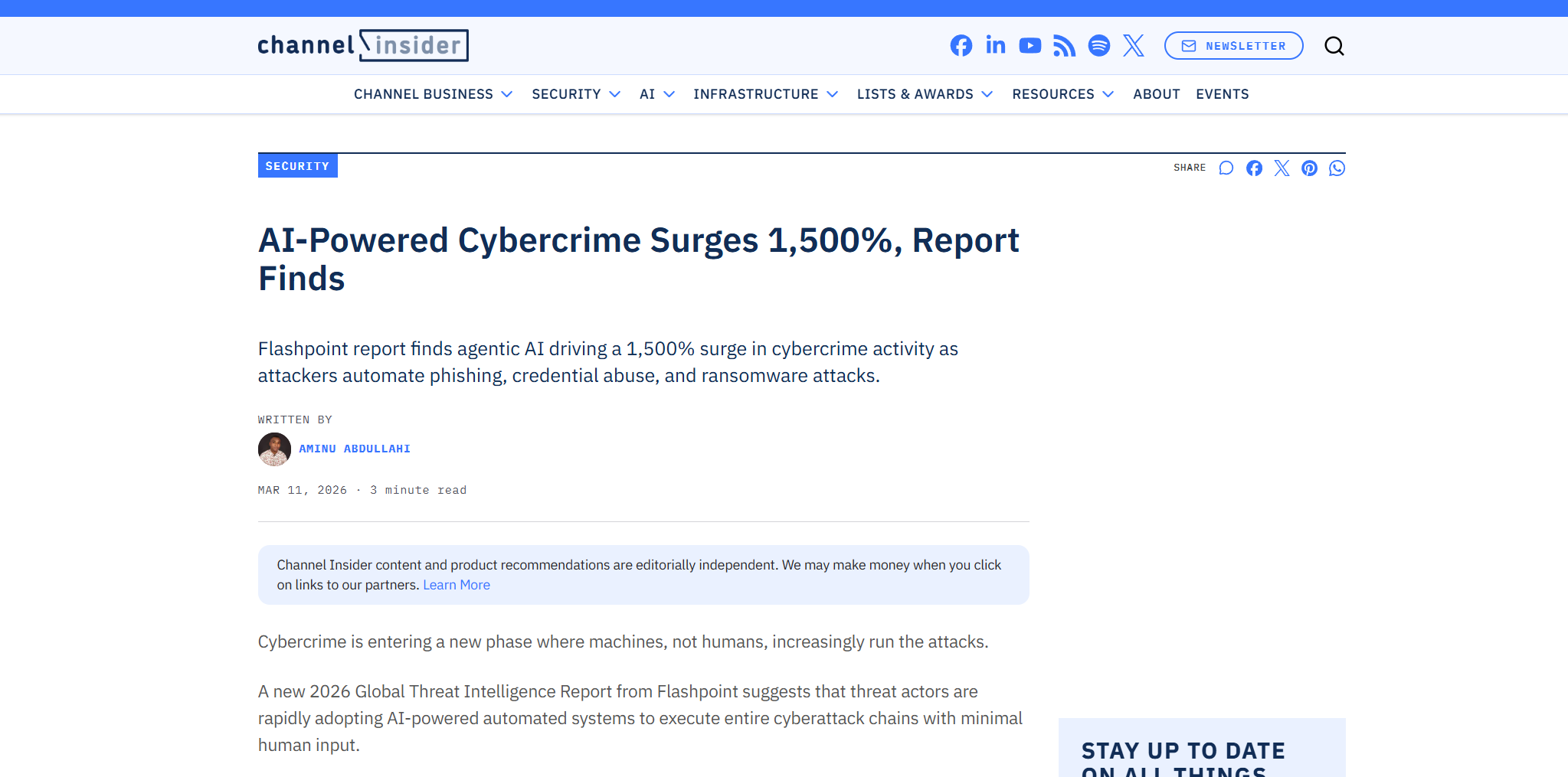Open the RSS feed icon
1568x777 pixels.
coord(1065,46)
